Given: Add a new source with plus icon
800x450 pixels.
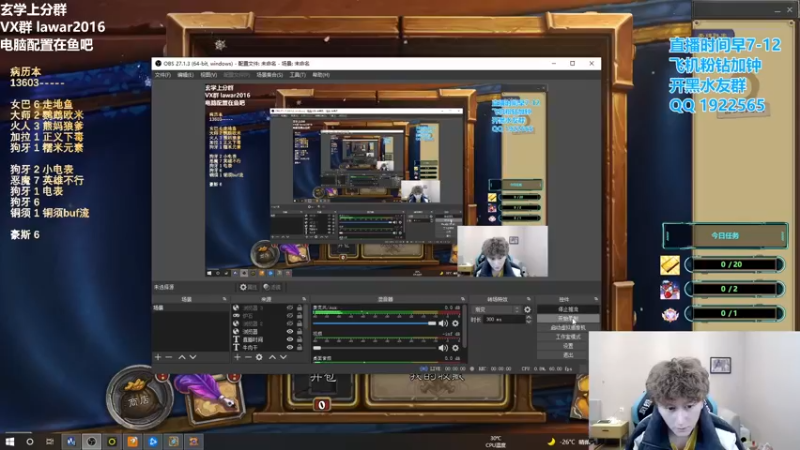Looking at the screenshot, I should tap(237, 357).
